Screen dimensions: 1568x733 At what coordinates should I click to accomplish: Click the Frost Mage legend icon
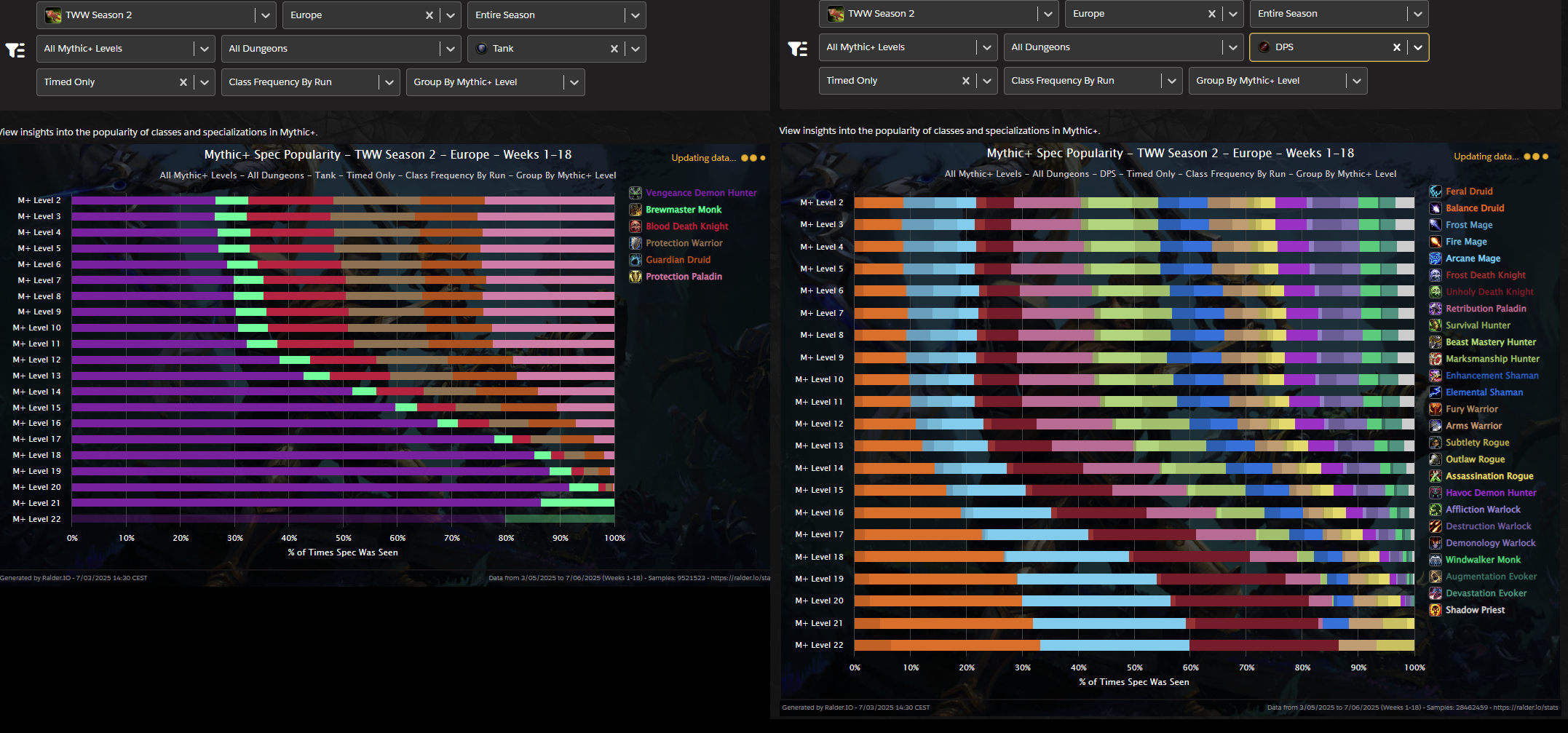click(1436, 225)
